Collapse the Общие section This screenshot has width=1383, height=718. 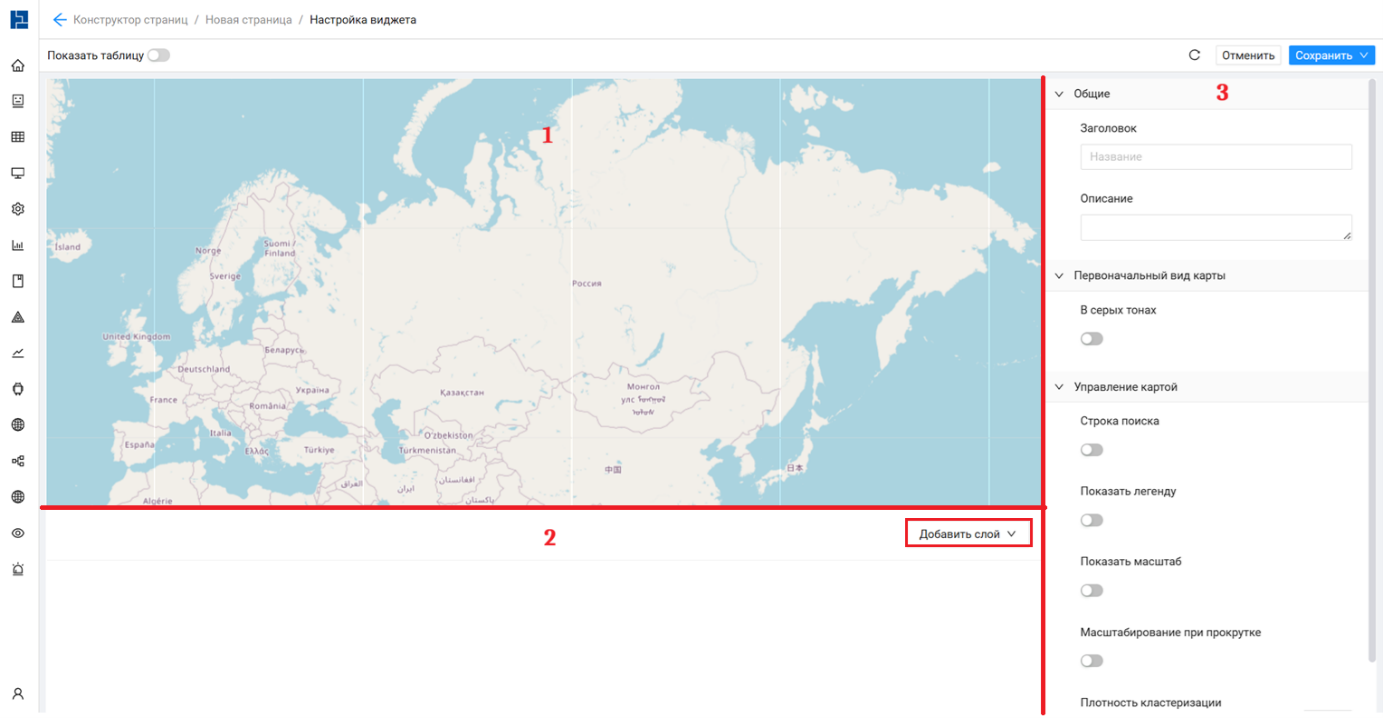point(1060,94)
